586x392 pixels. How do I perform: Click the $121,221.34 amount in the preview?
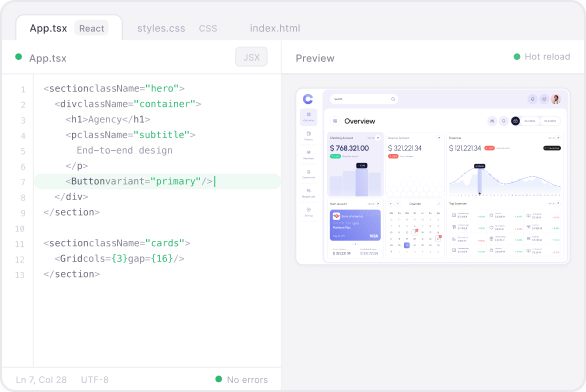coord(465,148)
